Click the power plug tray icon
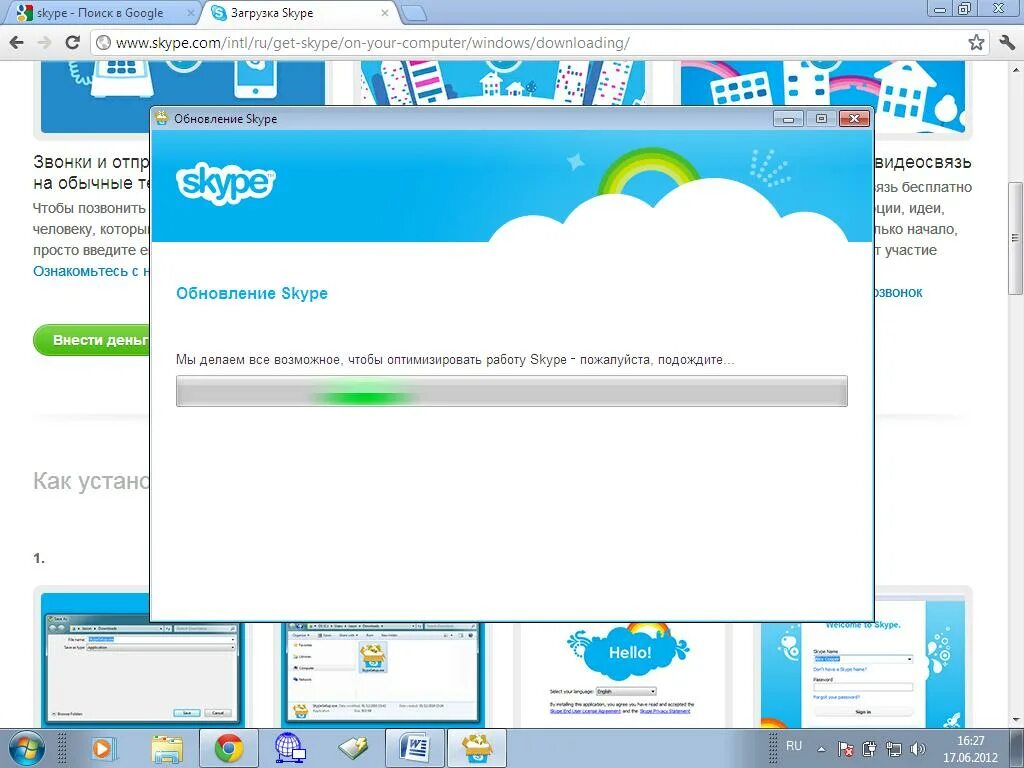Screen dimensions: 1024x768 (x=869, y=749)
